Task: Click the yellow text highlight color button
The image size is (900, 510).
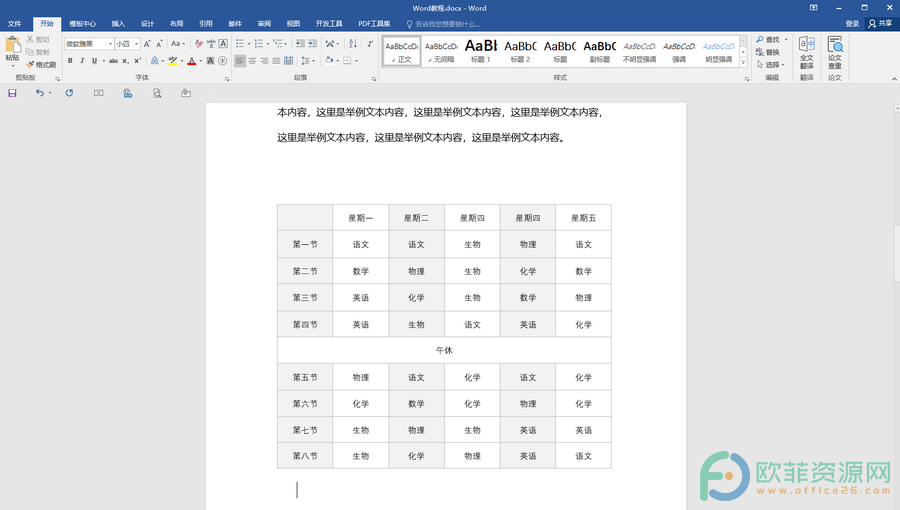Action: [x=172, y=60]
